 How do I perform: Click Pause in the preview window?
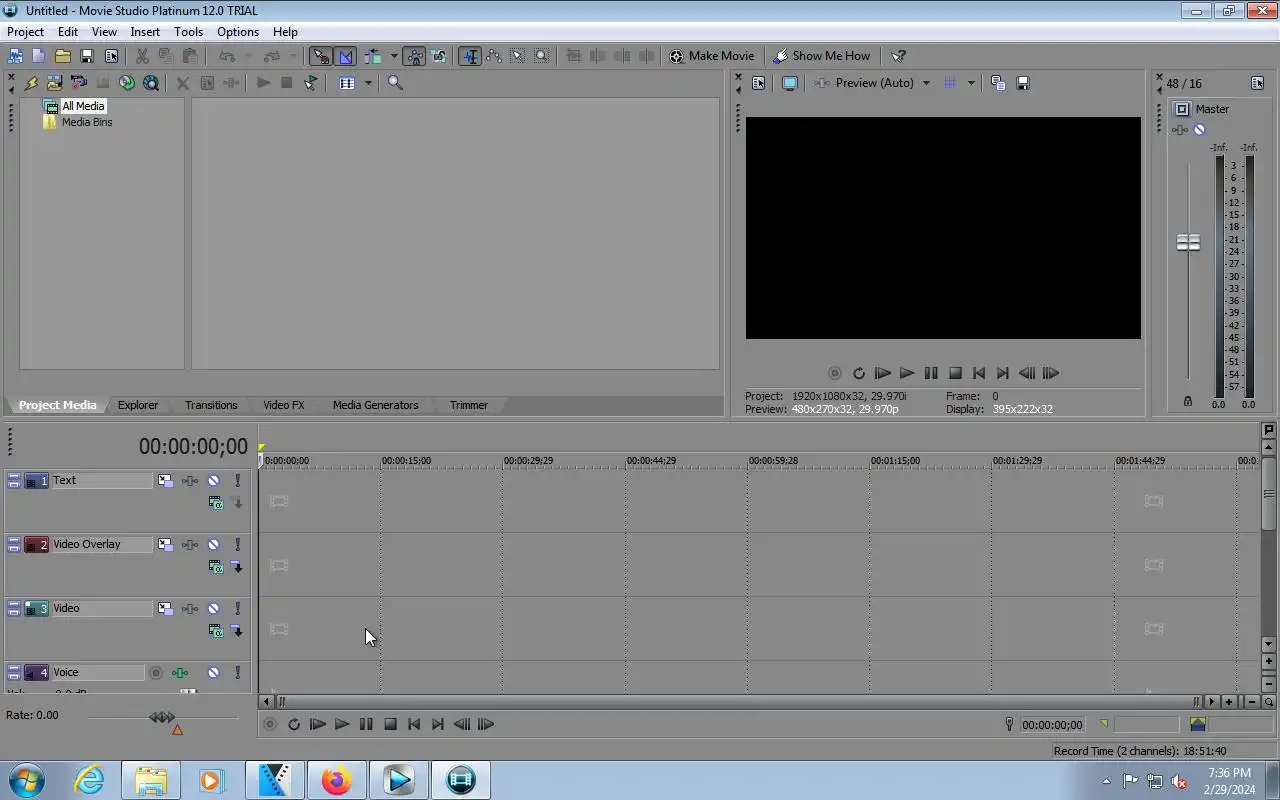tap(931, 373)
